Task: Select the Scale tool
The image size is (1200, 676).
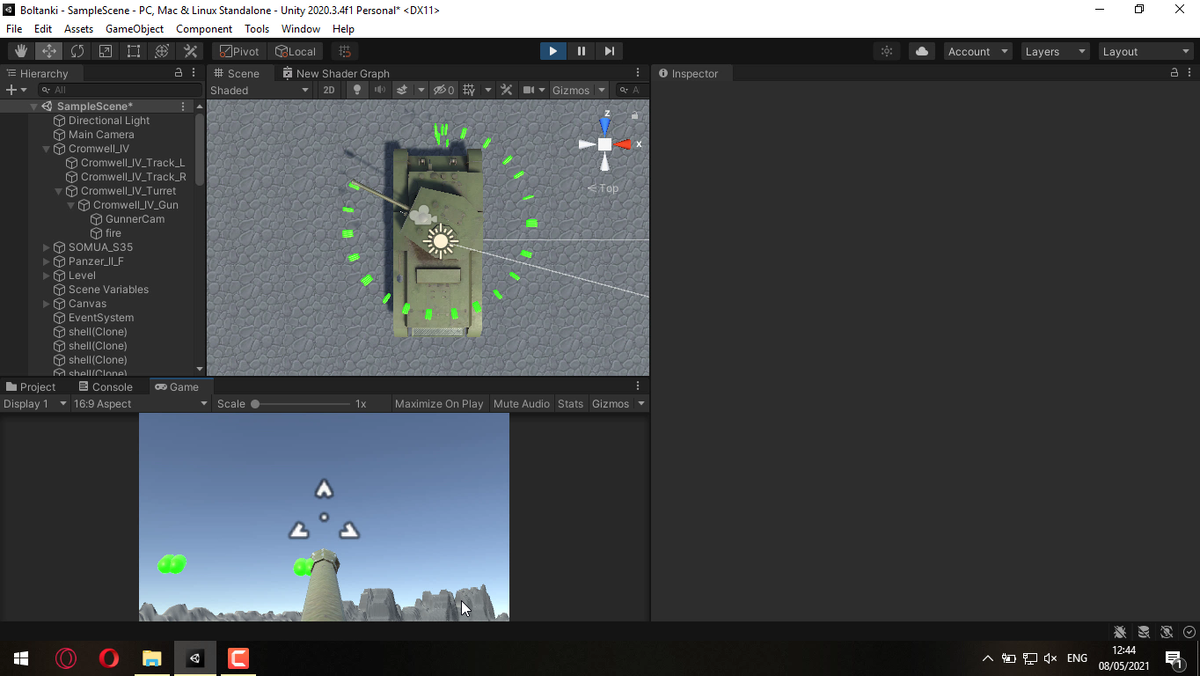Action: (x=104, y=51)
